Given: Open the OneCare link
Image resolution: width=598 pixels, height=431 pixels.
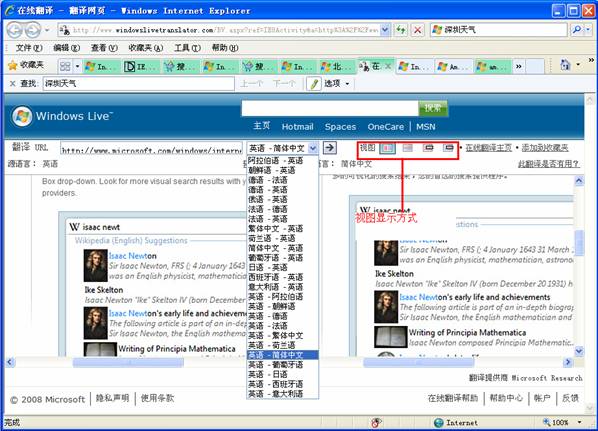Looking at the screenshot, I should 386,127.
